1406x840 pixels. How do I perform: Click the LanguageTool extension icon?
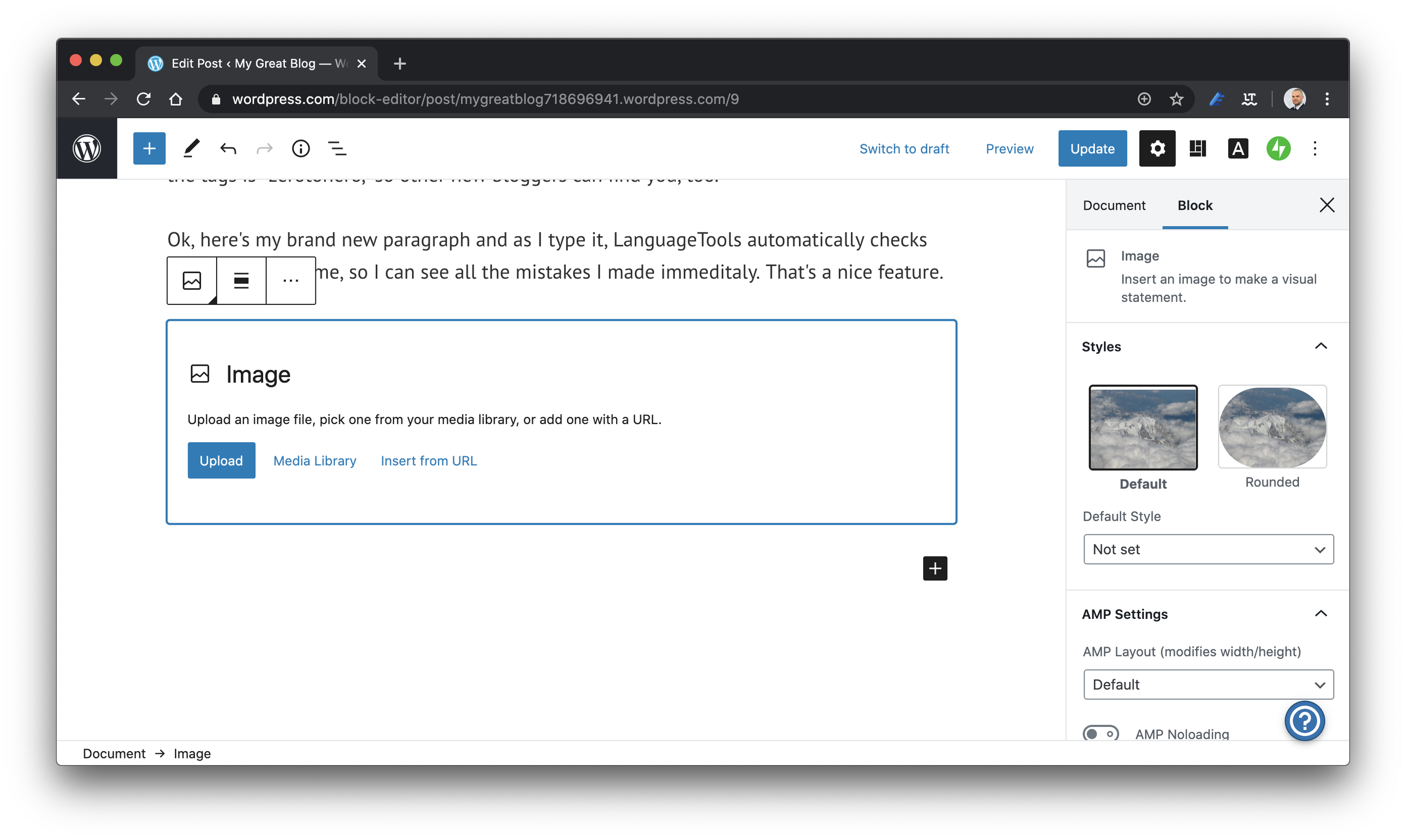coord(1248,99)
